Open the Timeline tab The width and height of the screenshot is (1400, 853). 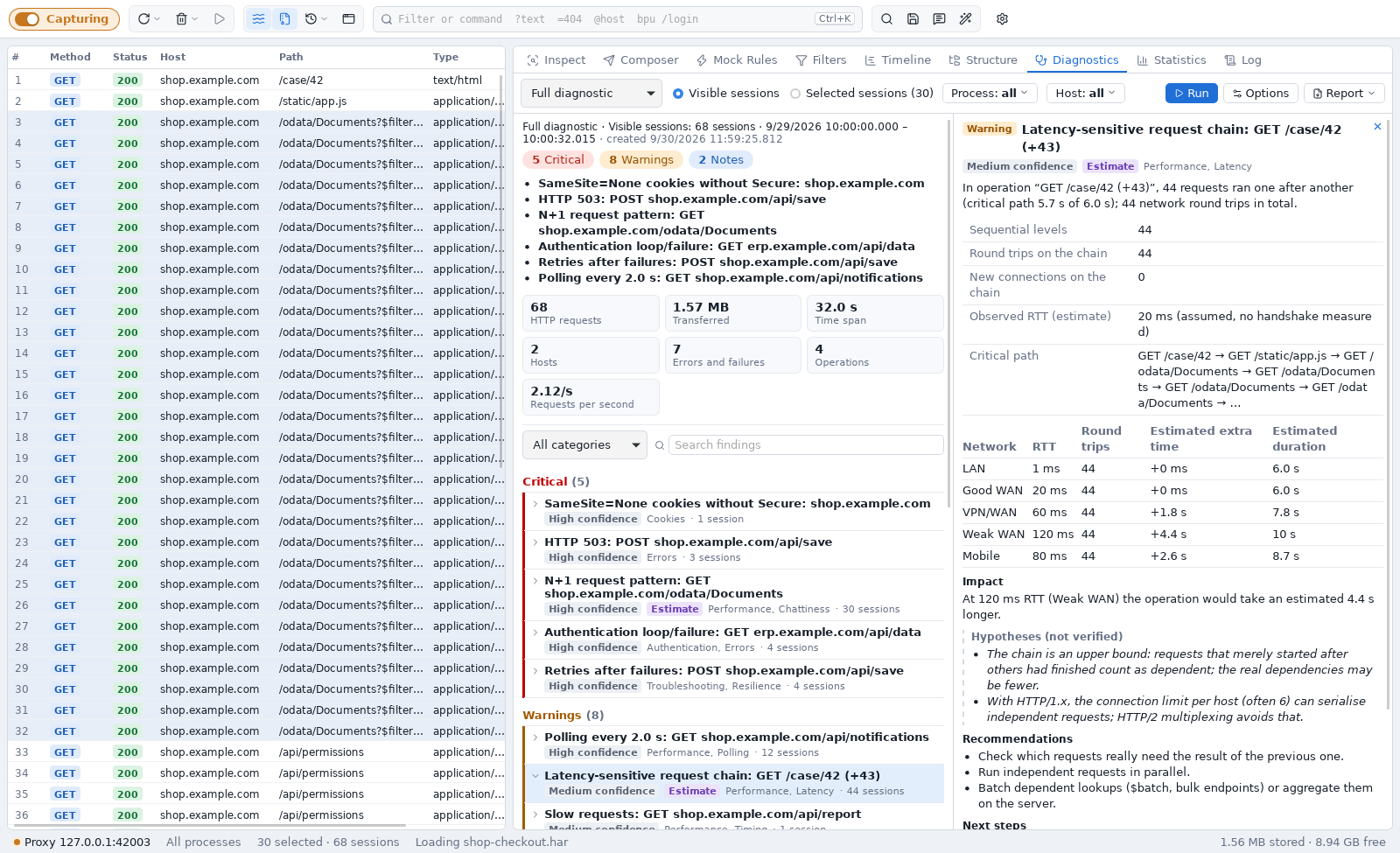(898, 60)
